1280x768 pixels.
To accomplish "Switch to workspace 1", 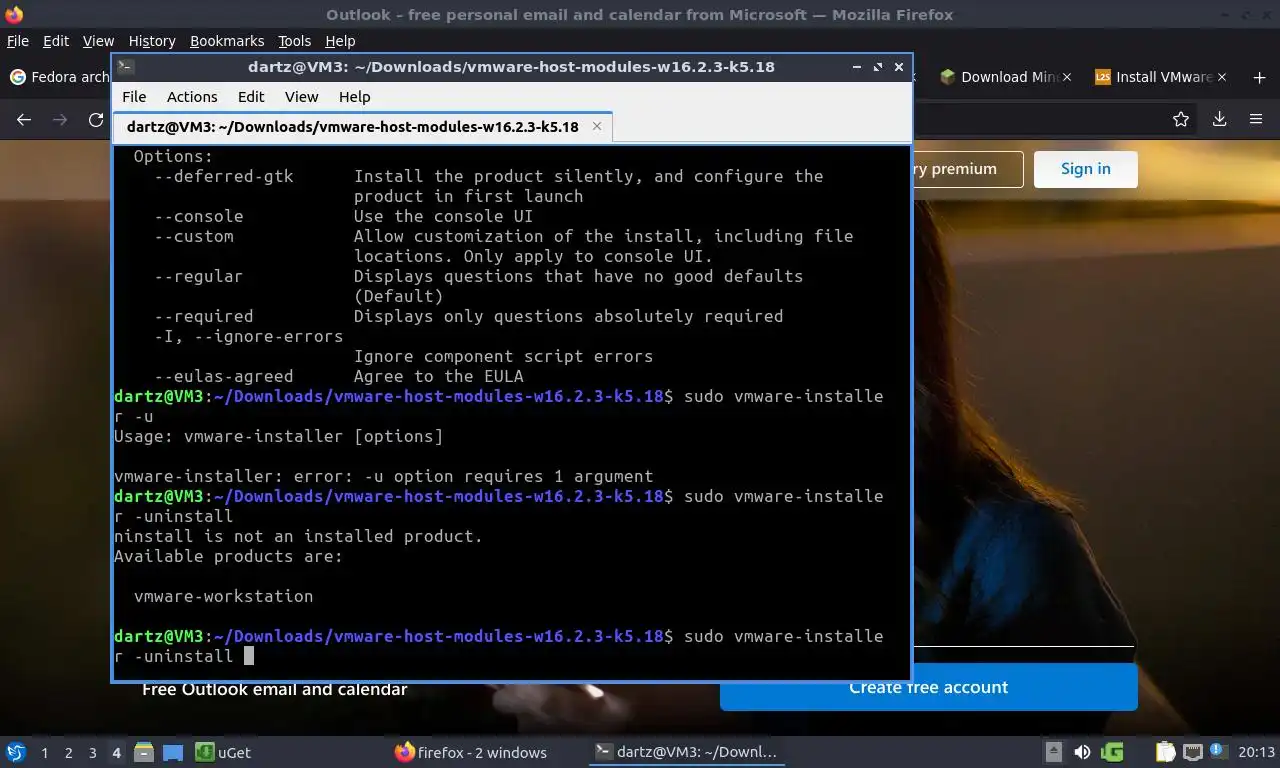I will point(44,753).
